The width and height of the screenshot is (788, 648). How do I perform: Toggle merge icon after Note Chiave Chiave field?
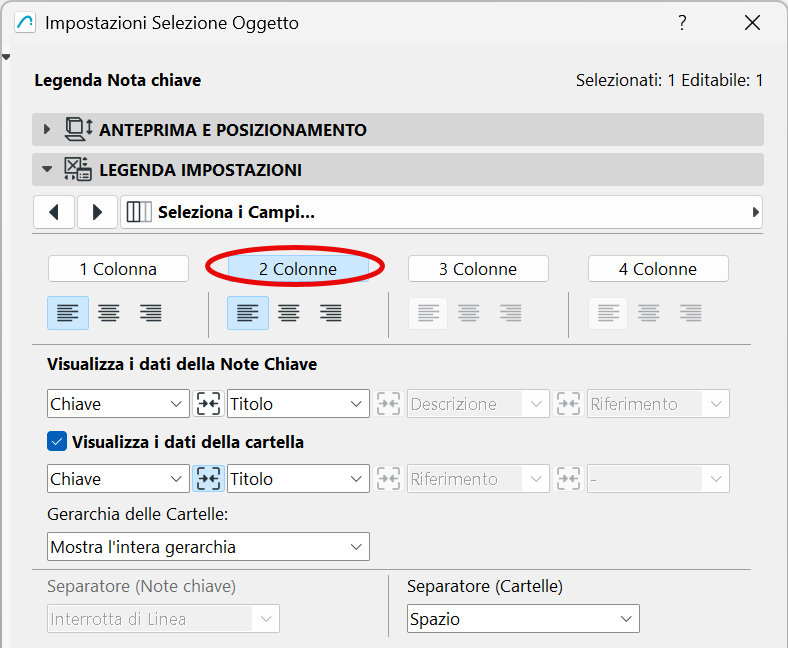point(208,404)
